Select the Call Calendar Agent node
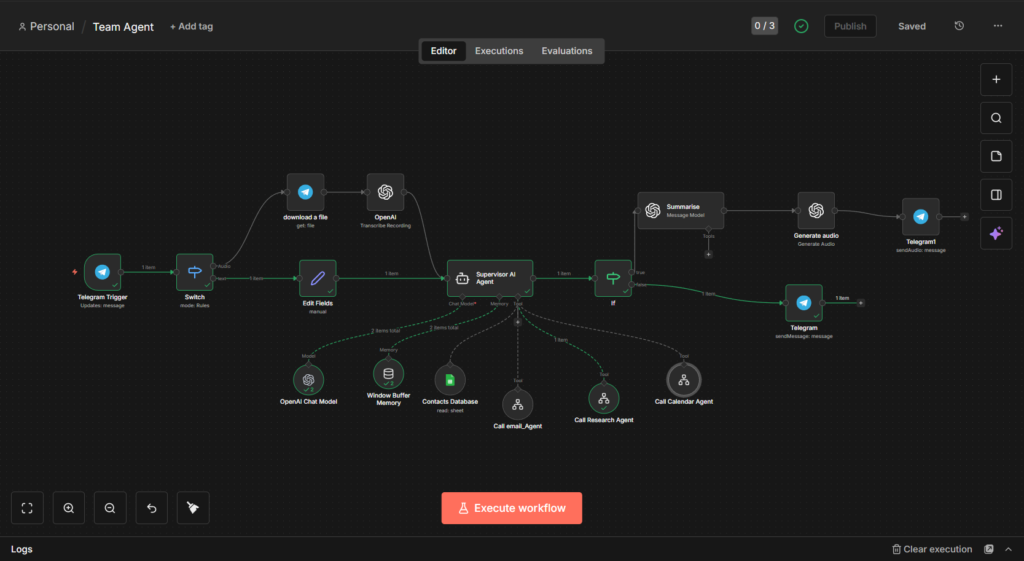The image size is (1024, 561). [x=684, y=379]
